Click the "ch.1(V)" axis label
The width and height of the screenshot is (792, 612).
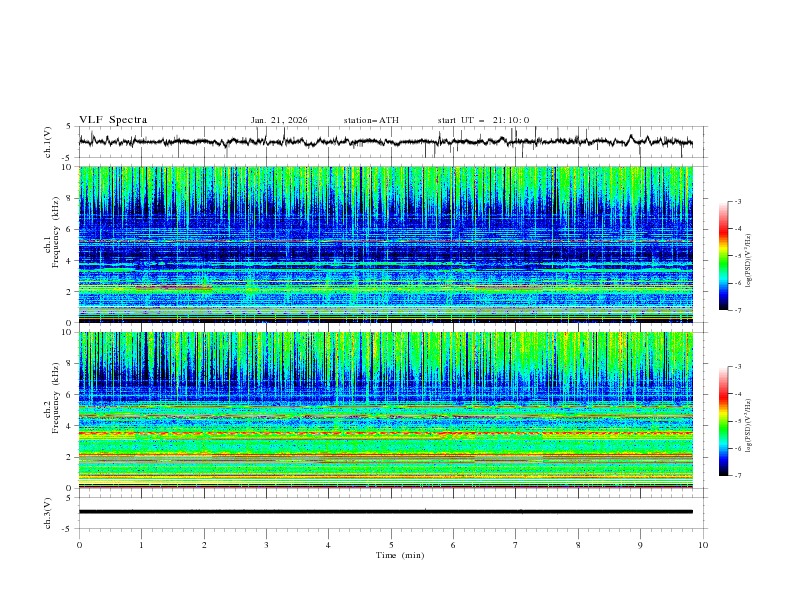coord(47,142)
